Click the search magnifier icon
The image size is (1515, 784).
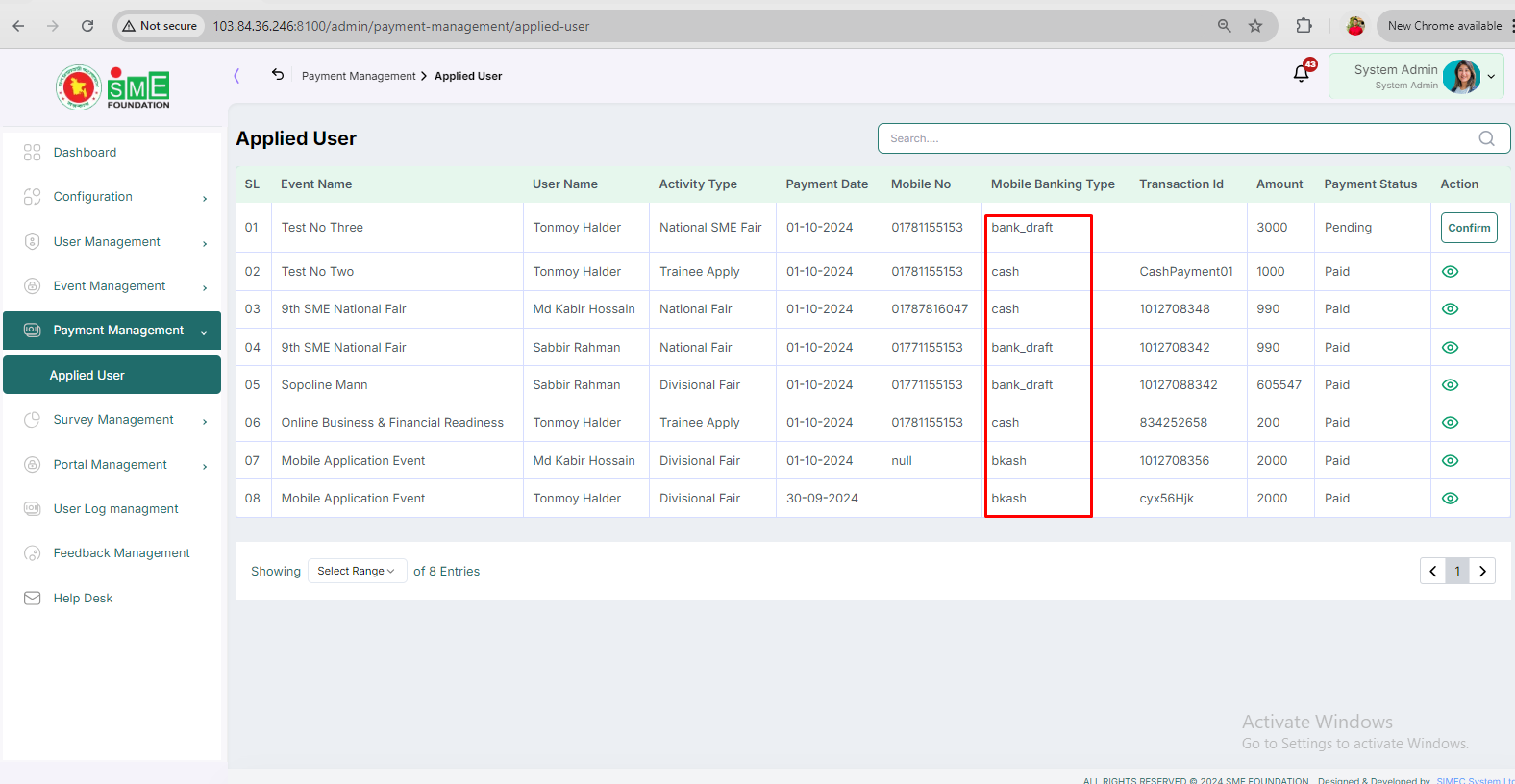click(1486, 138)
